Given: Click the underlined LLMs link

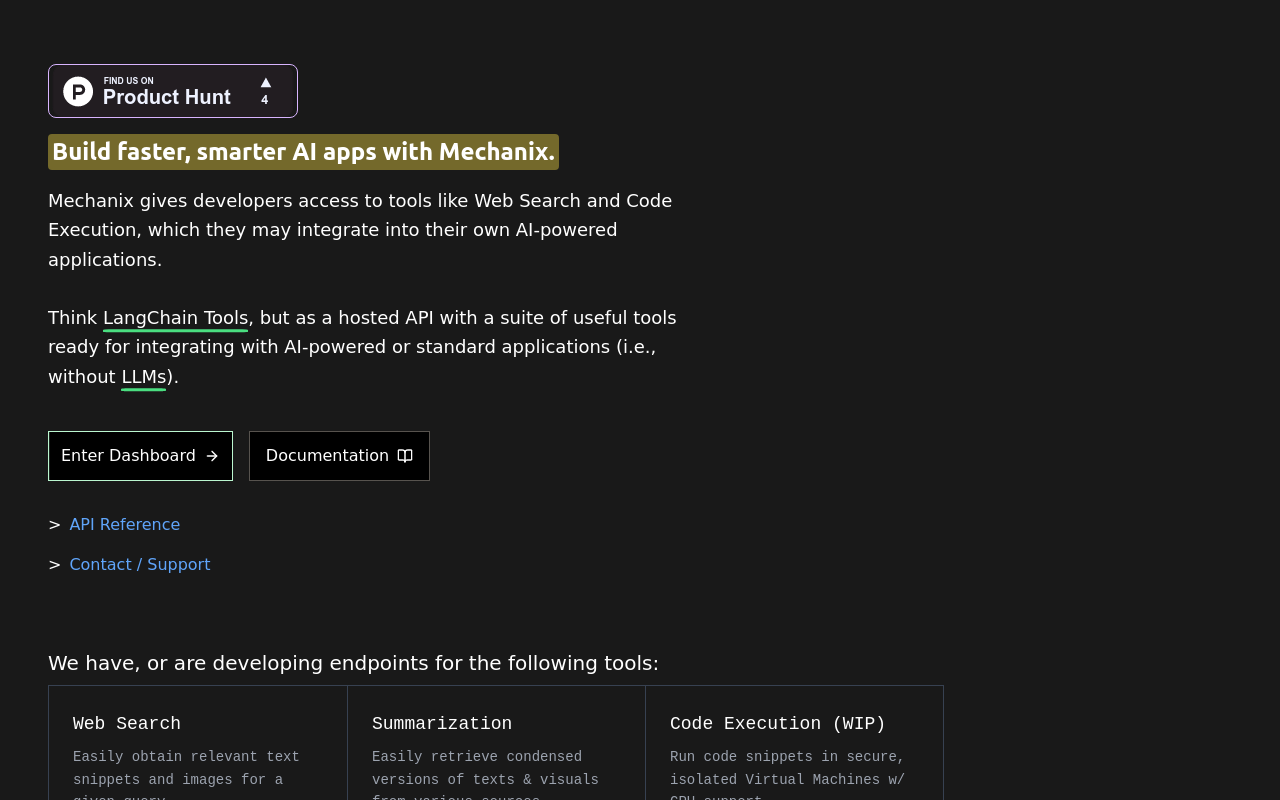Looking at the screenshot, I should pyautogui.click(x=143, y=377).
